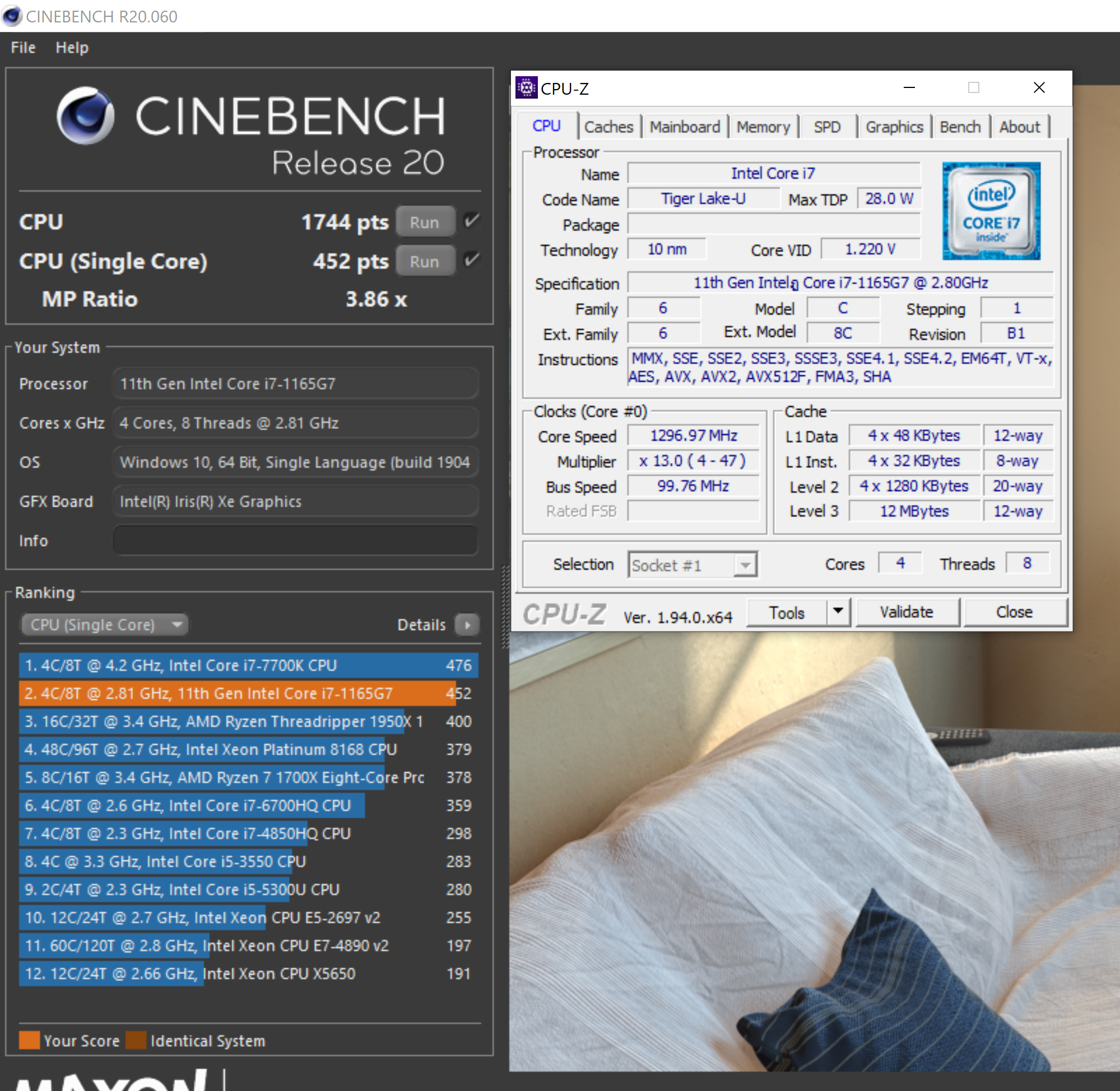Click the Max TDP value 28.0 W
Screen dimensions: 1120x1091
tap(889, 199)
